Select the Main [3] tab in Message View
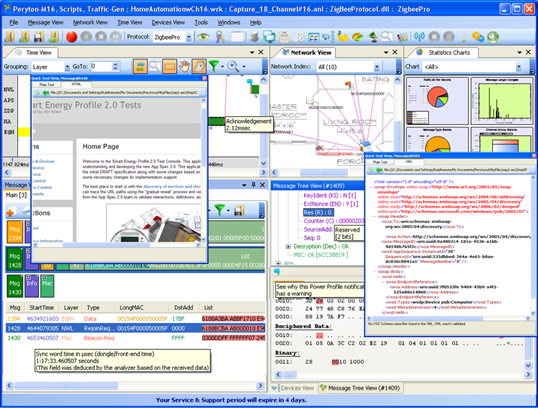Screen dimensions: 538x408 tap(16, 195)
